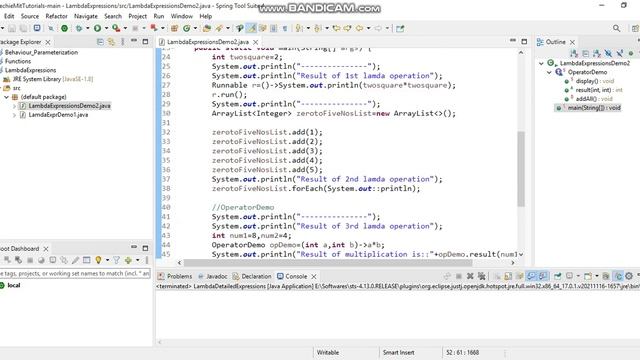Open dropdown arrow next to Debug button

87,28
